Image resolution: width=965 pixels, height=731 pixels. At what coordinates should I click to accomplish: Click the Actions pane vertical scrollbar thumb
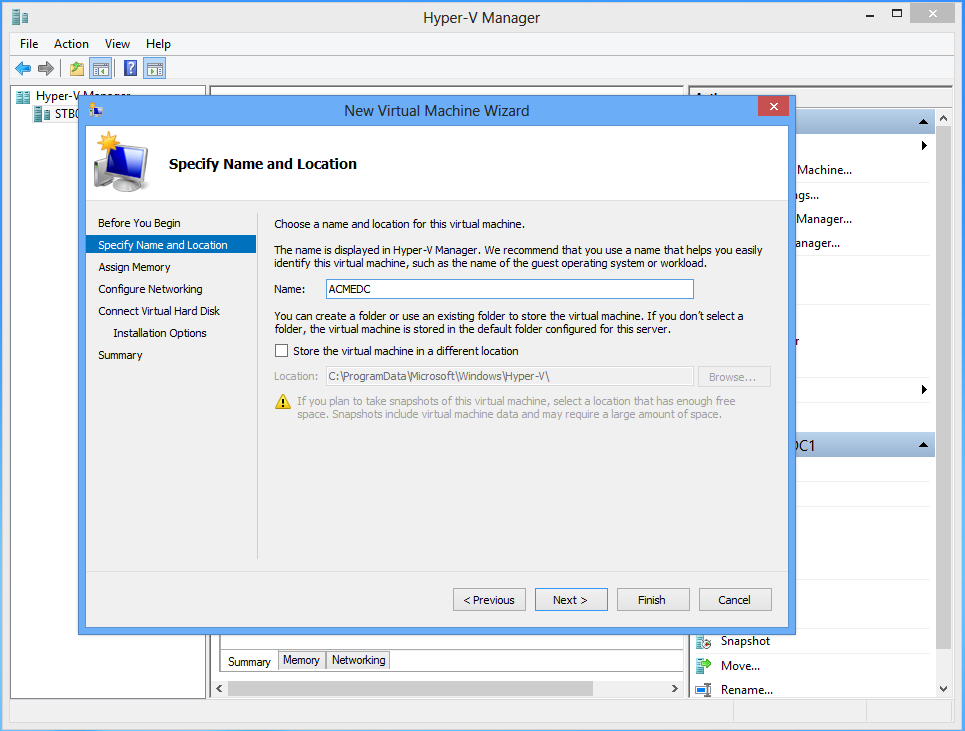click(x=943, y=388)
